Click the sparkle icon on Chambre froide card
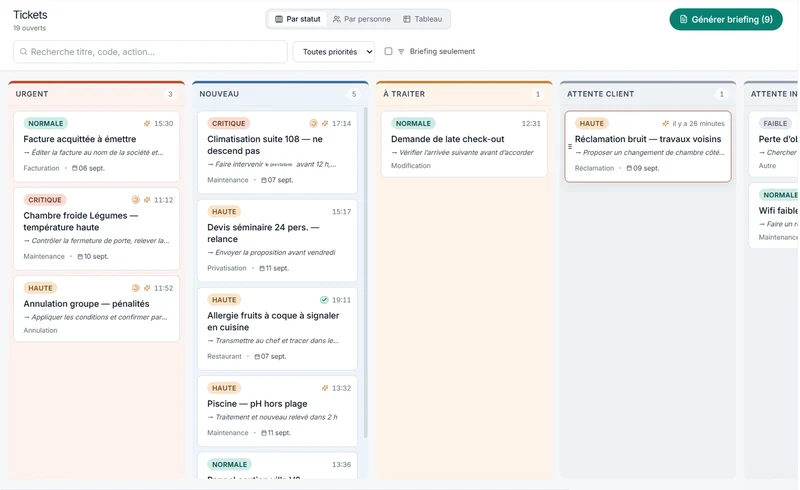Screen dimensions: 800x490 click(147, 200)
